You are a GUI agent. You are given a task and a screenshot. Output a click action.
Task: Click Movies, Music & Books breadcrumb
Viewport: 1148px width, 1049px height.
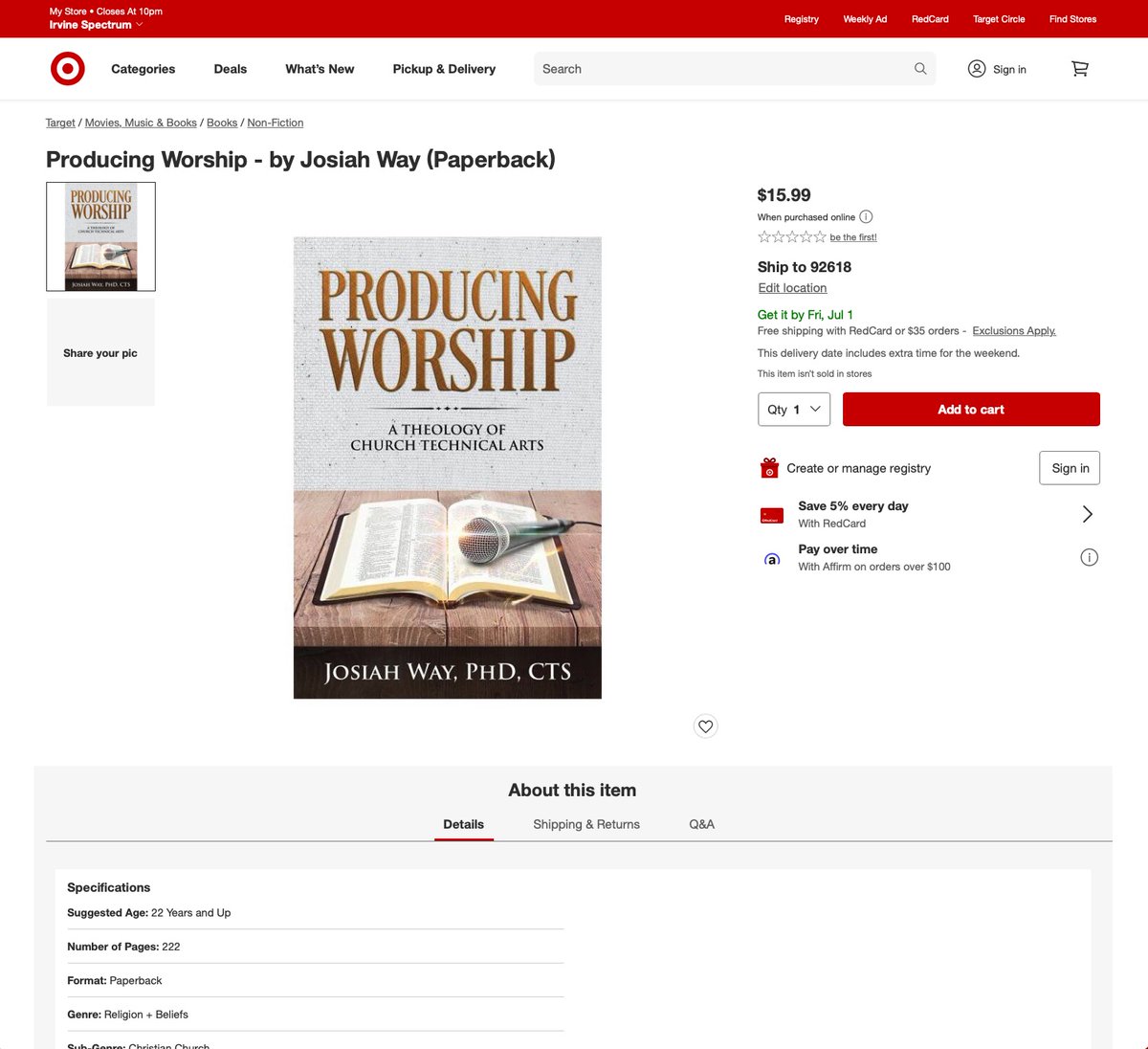click(x=141, y=123)
